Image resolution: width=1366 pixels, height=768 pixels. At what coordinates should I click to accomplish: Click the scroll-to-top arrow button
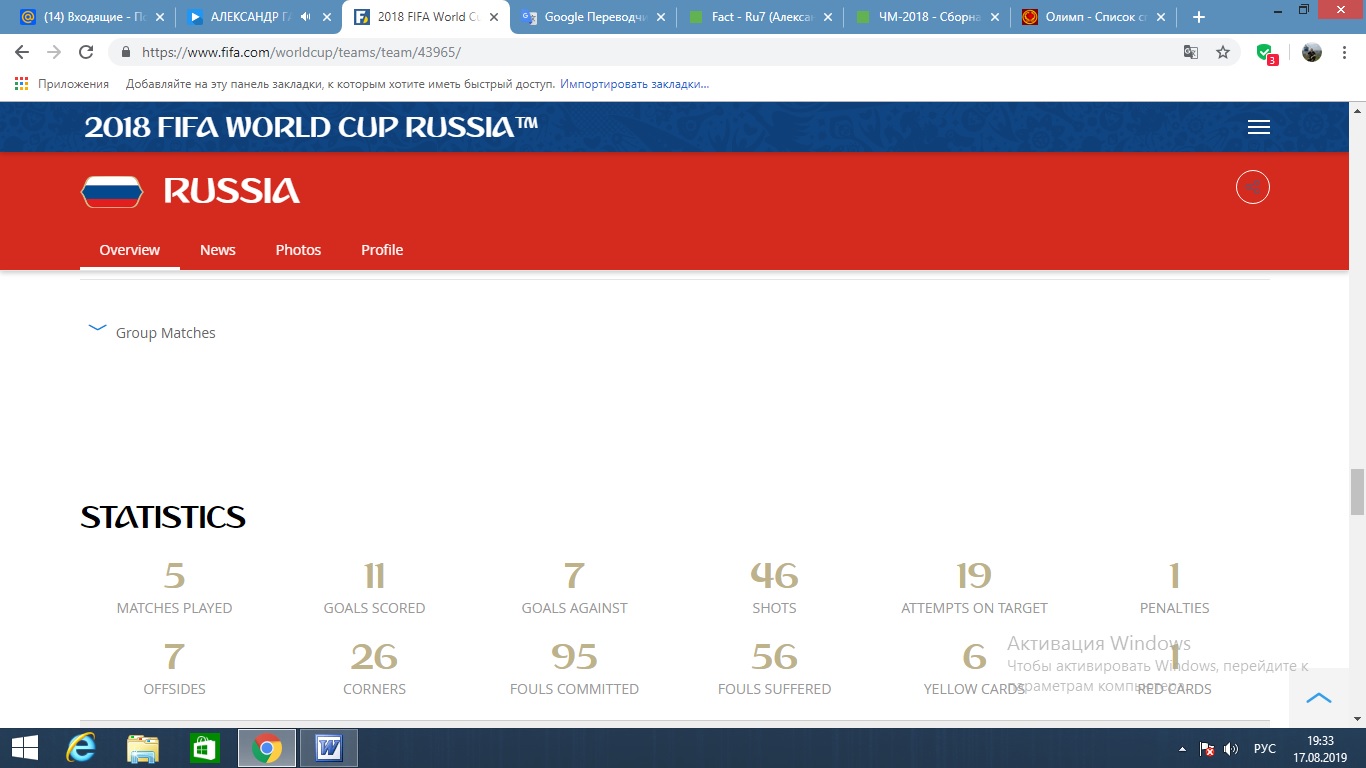(1319, 698)
